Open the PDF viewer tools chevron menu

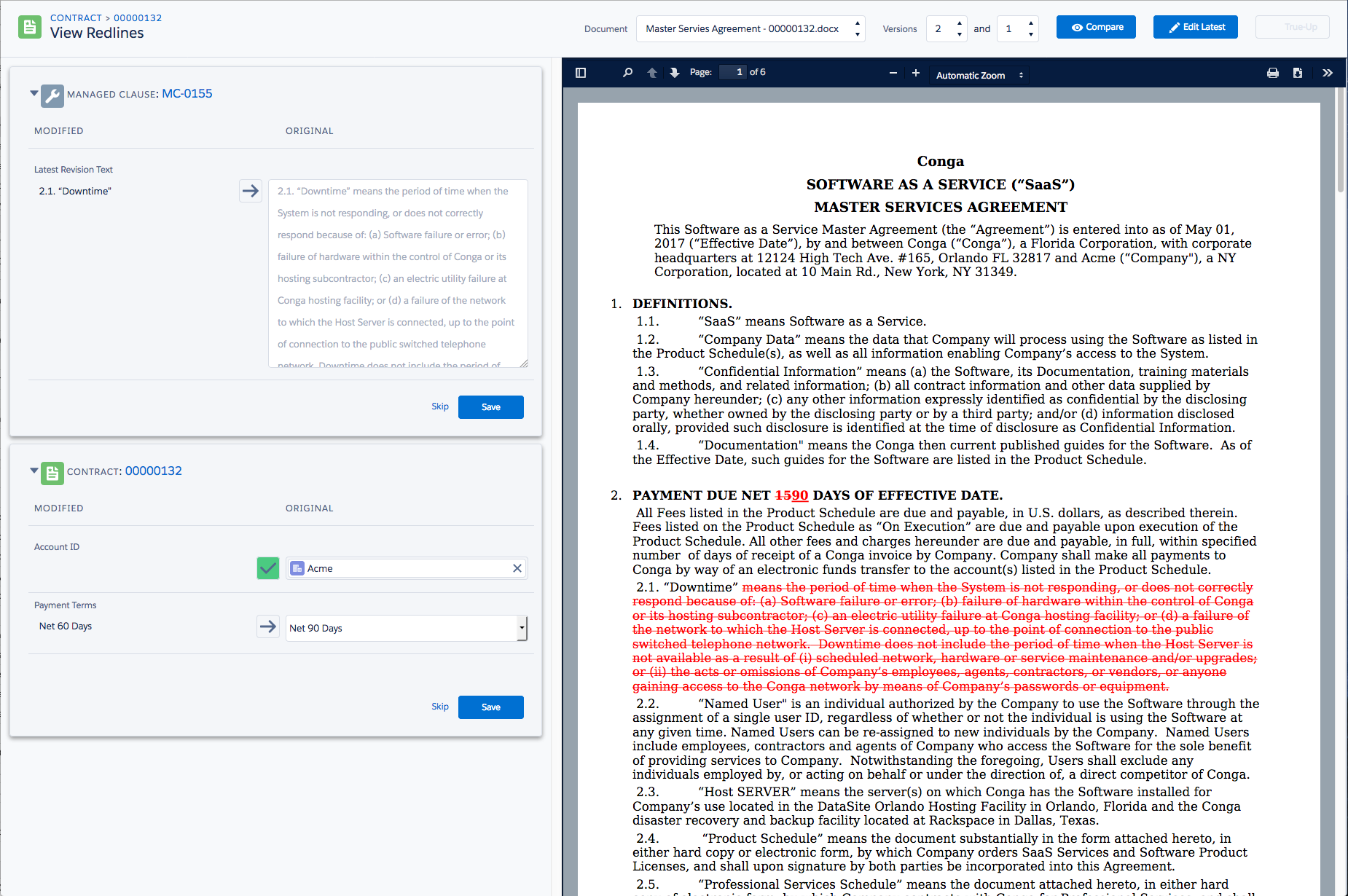point(1327,73)
